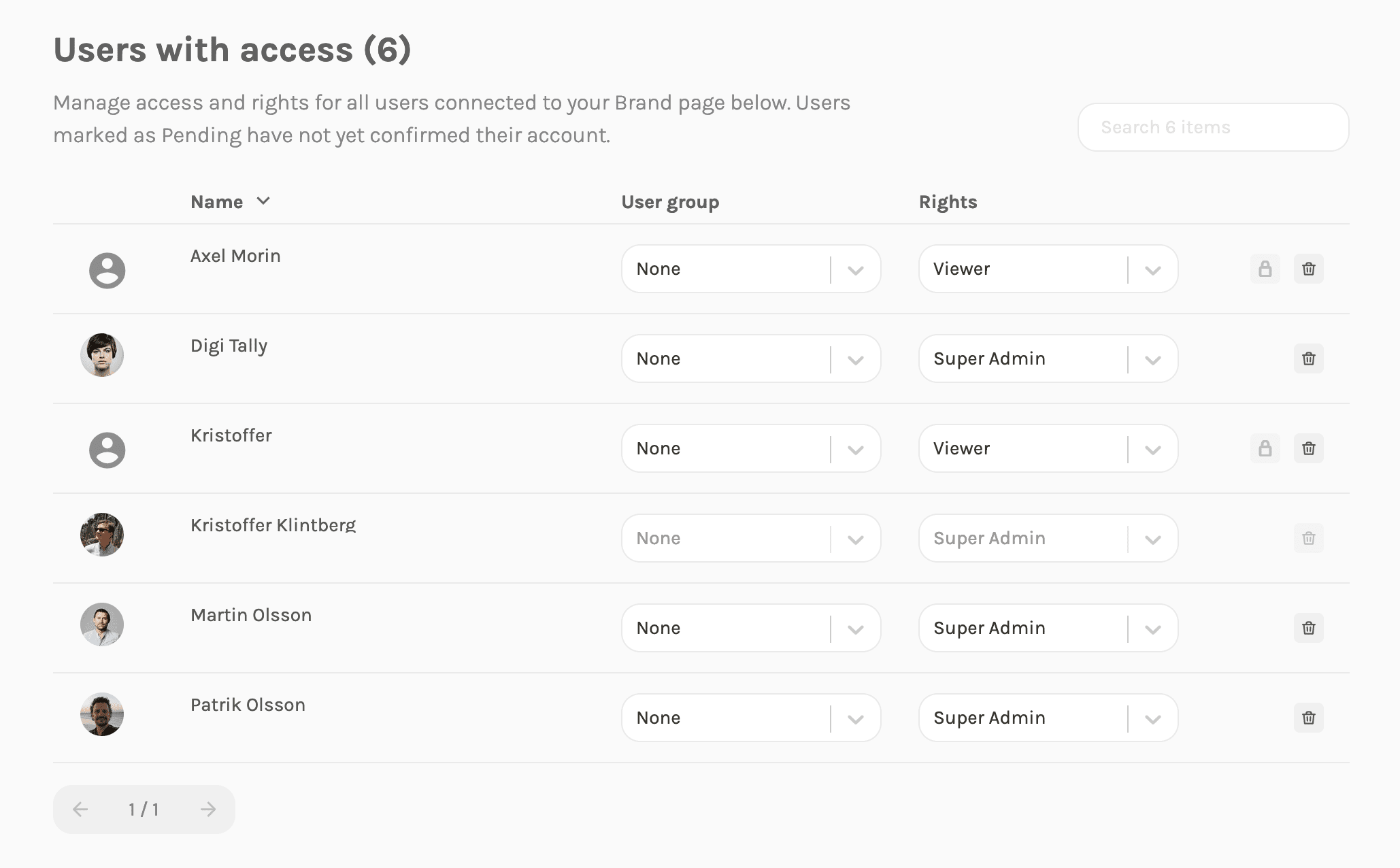Click next page navigation arrow
1400x868 pixels.
[x=207, y=809]
